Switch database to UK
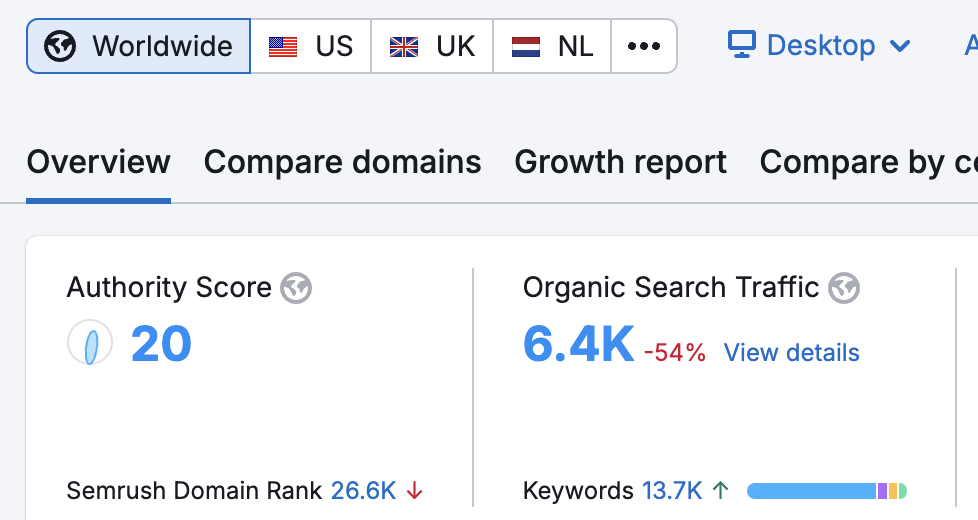Viewport: 978px width, 520px height. 432,46
